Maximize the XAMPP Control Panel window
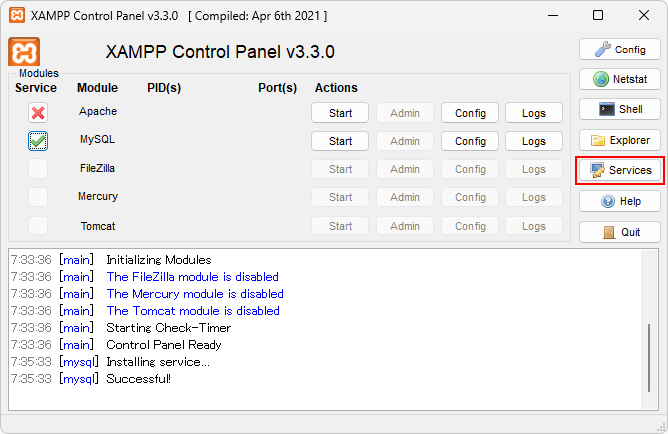The height and width of the screenshot is (434, 668). point(598,16)
